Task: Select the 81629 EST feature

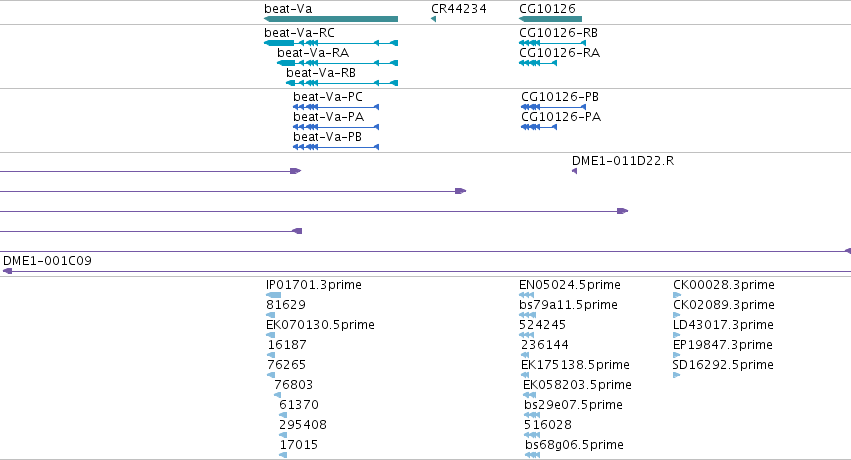Action: point(286,305)
